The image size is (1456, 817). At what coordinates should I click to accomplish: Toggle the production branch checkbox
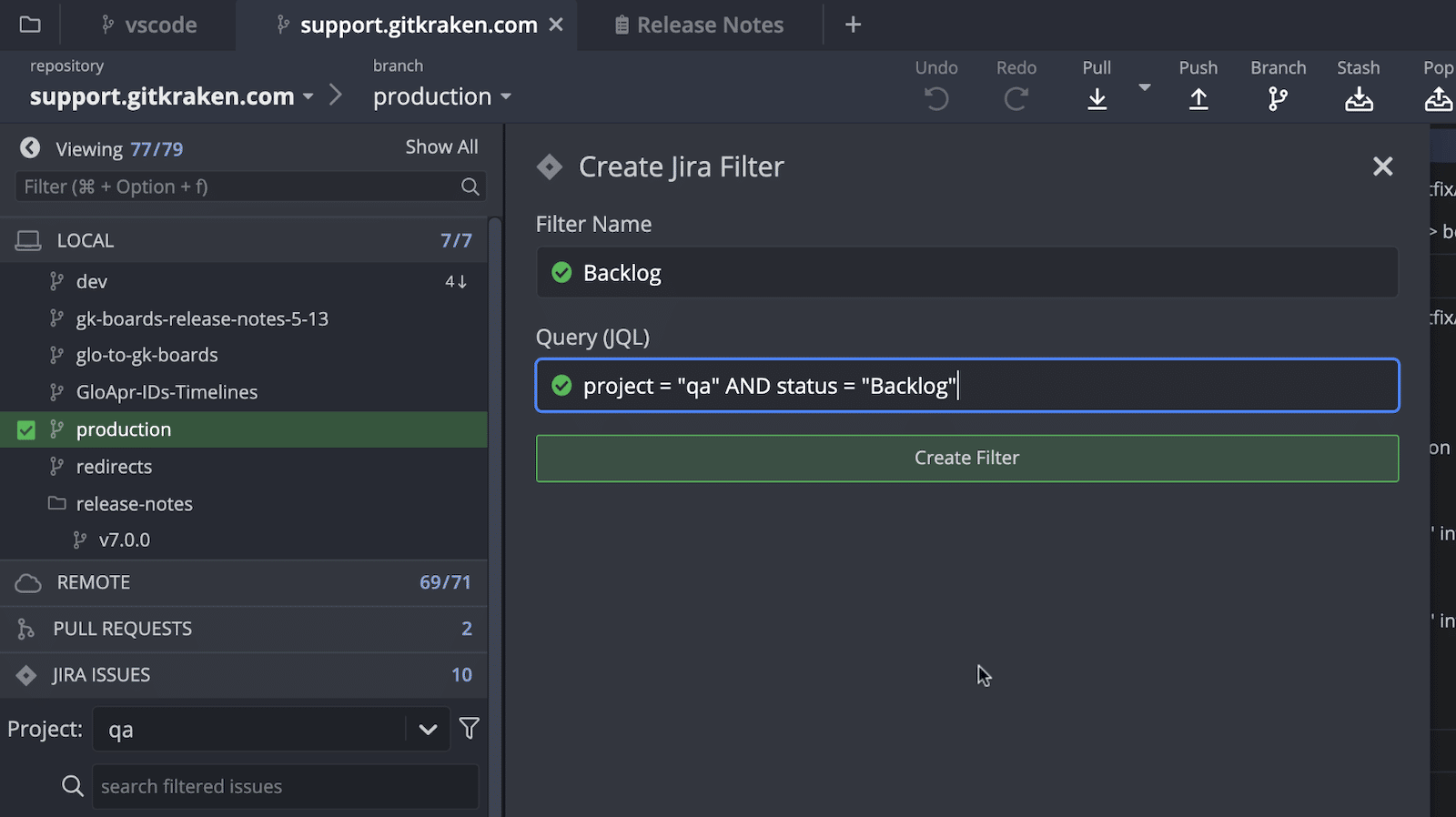click(26, 429)
